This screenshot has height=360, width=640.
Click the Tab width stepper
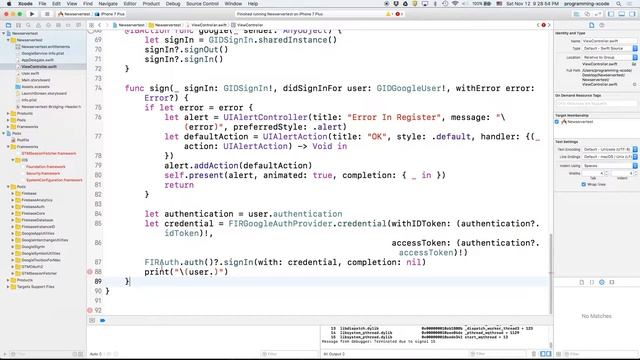[x=606, y=173]
